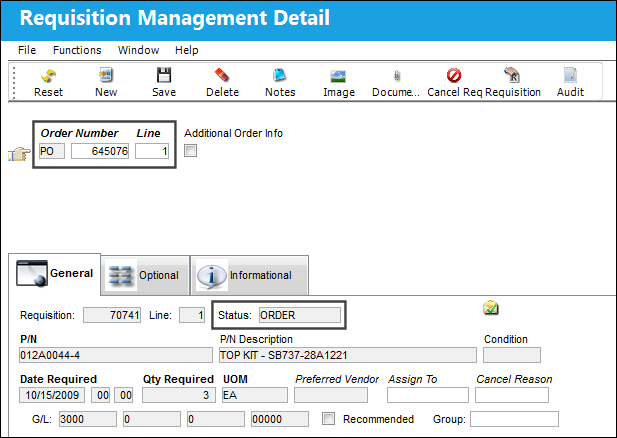Open Notes from the toolbar
The width and height of the screenshot is (617, 438).
pyautogui.click(x=280, y=75)
